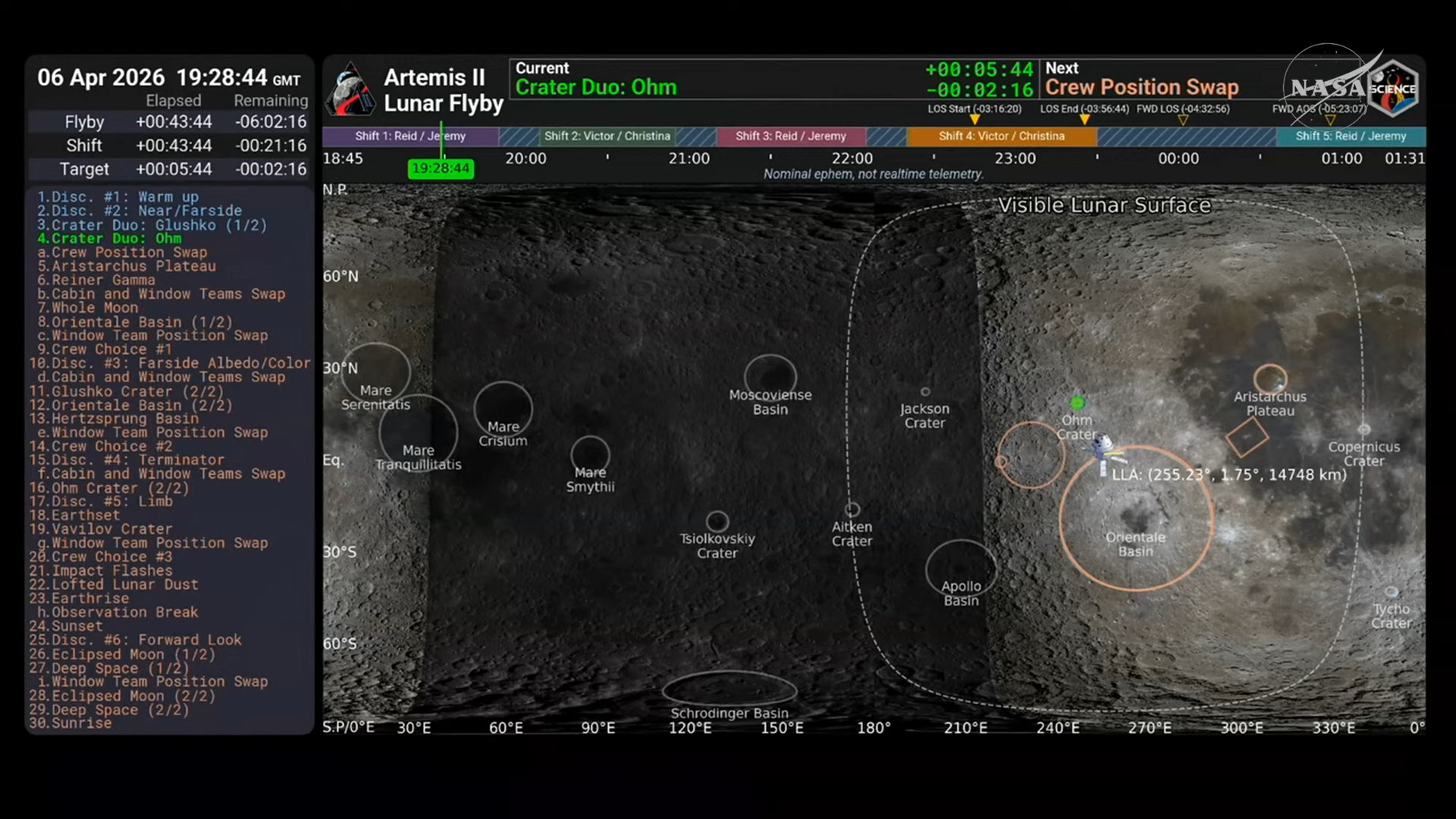This screenshot has width=1456, height=819.
Task: Select Shift 5: Reid / Jeremy segment
Action: coord(1350,136)
